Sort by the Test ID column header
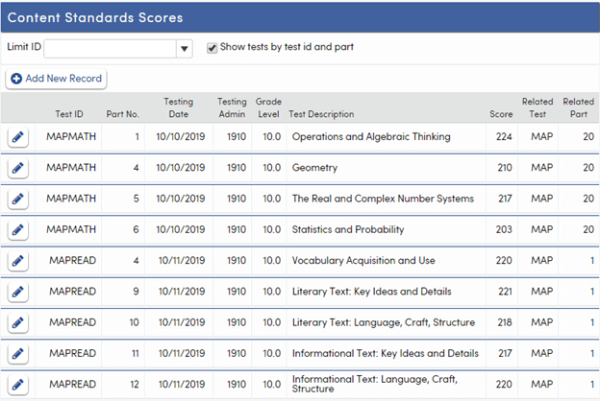The width and height of the screenshot is (600, 401). (x=71, y=114)
